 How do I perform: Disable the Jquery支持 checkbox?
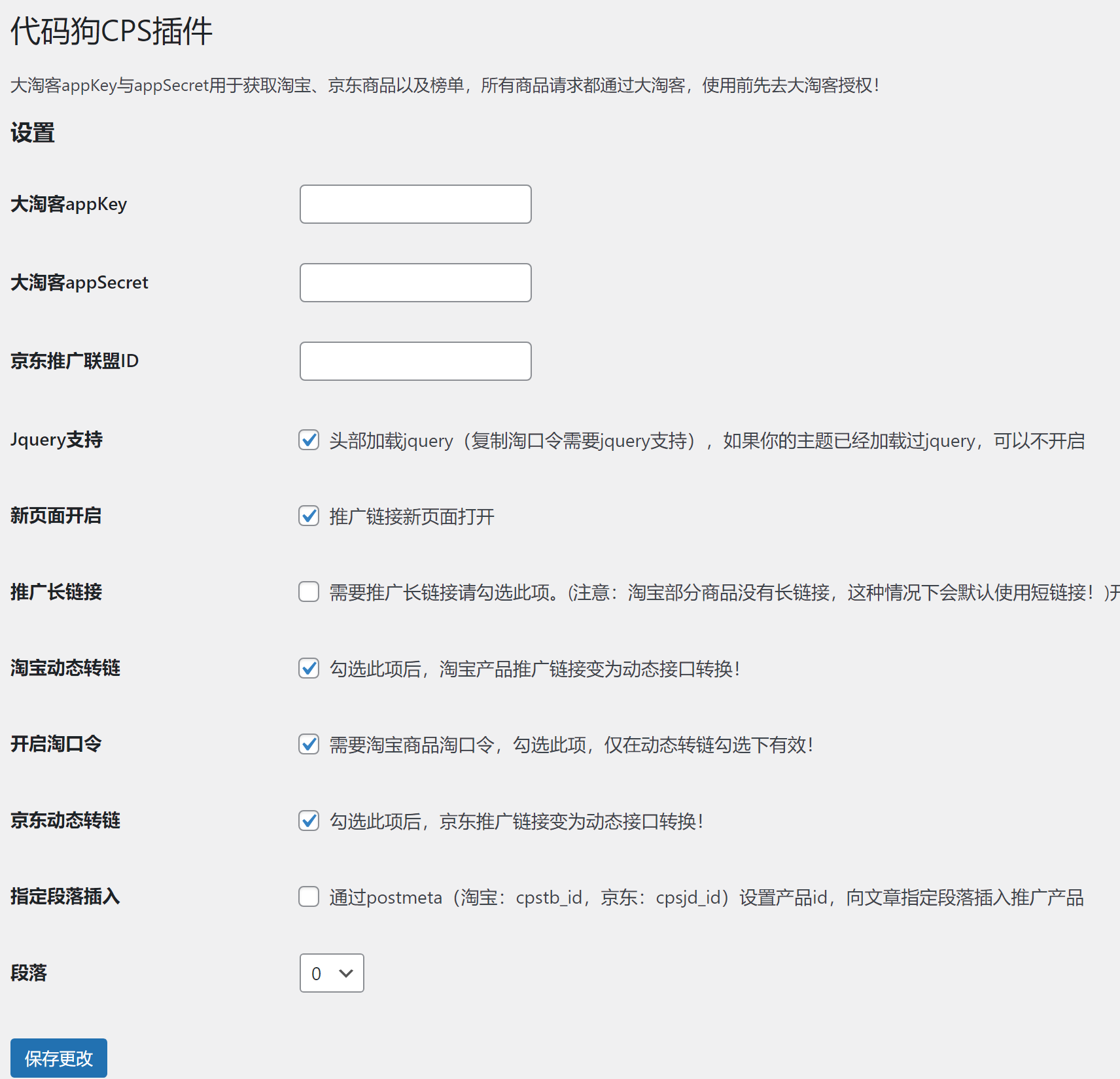point(309,440)
